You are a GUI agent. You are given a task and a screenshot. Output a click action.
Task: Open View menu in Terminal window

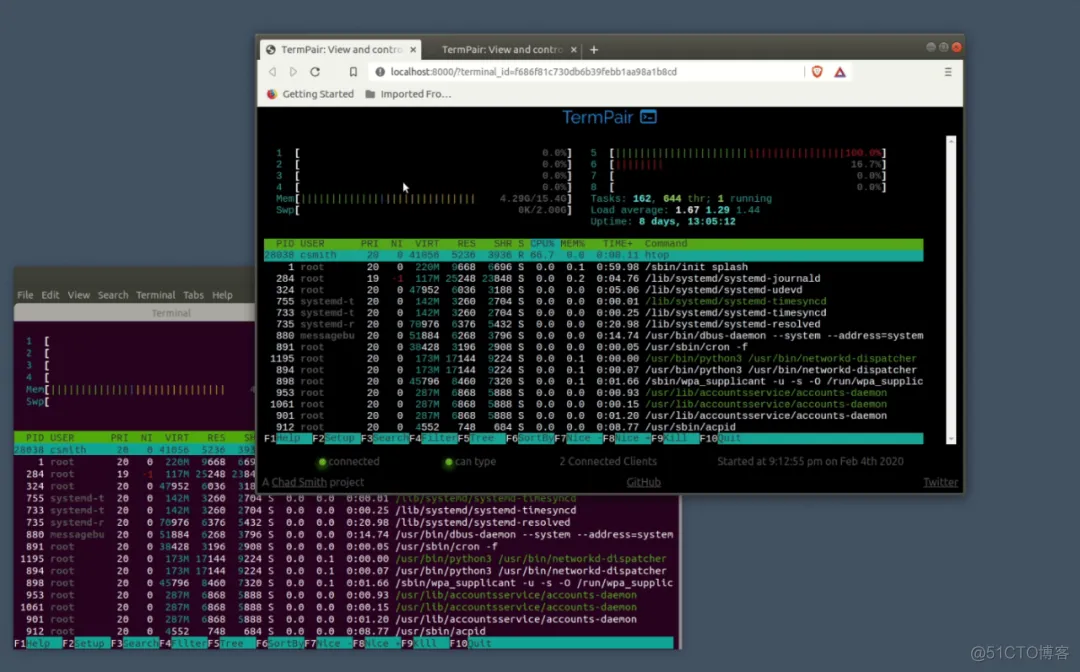click(x=79, y=295)
